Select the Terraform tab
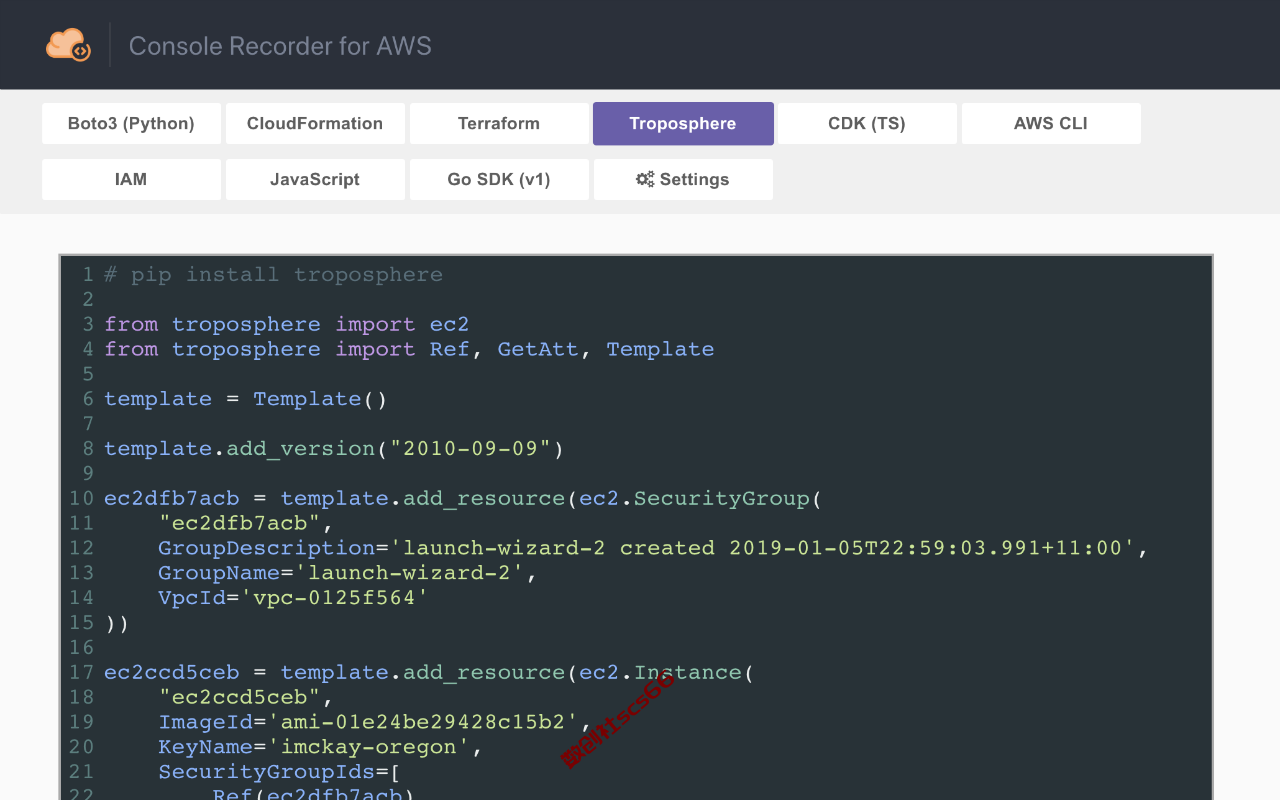1280x800 pixels. [499, 124]
